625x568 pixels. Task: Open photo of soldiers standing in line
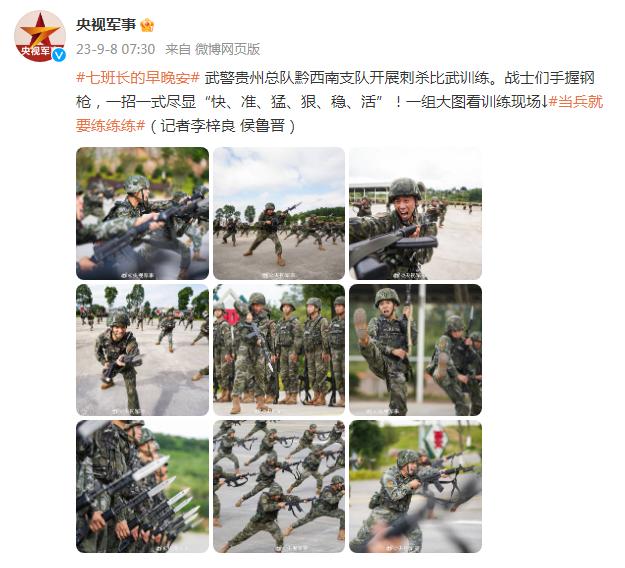[279, 350]
